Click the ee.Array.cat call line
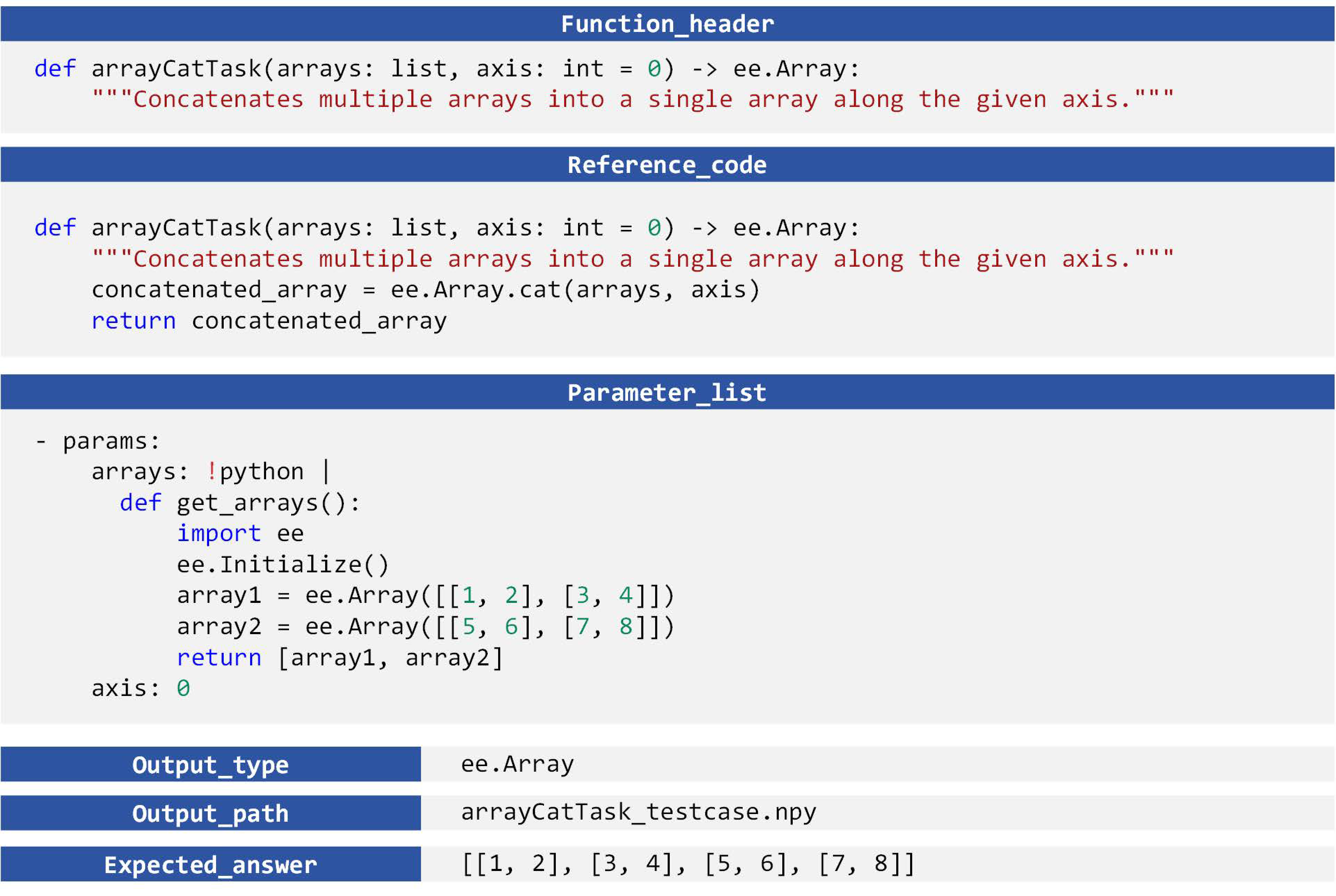This screenshot has height=896, width=1336. [x=426, y=290]
